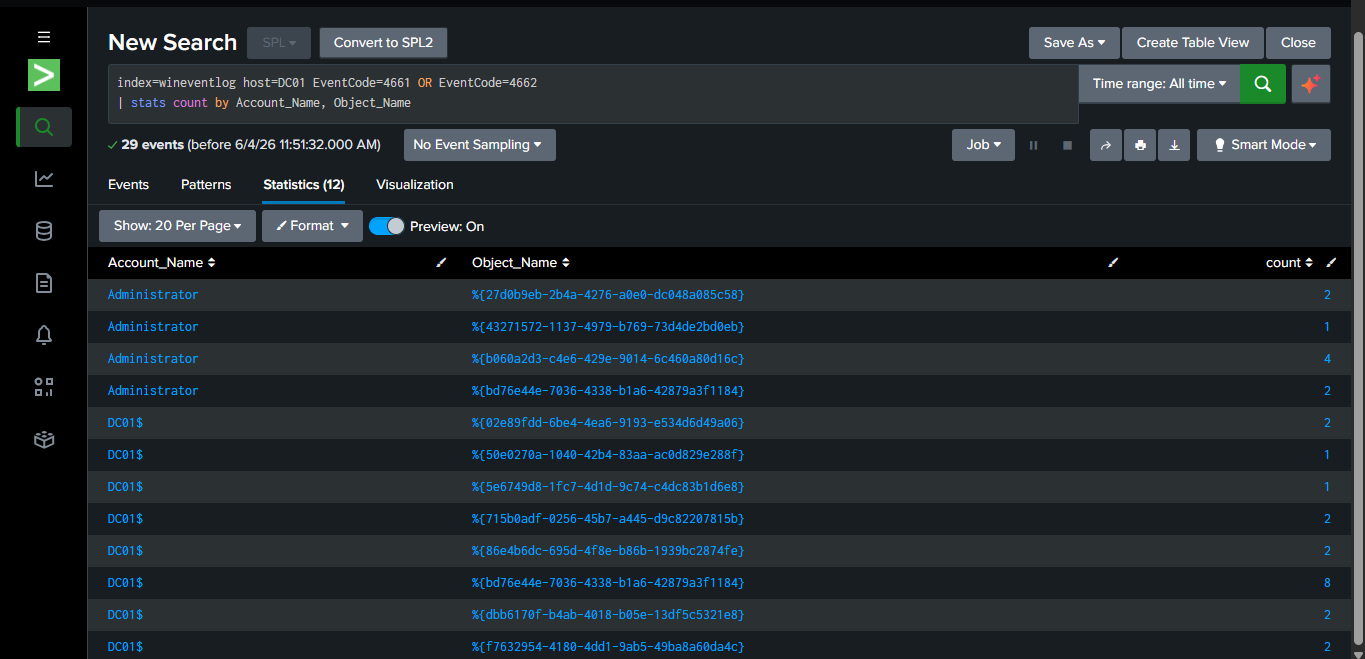Click object %{5e6749d8-1fc7-4d1d-9c74-c4dc83b1d6e8}
The image size is (1365, 659).
tap(608, 487)
